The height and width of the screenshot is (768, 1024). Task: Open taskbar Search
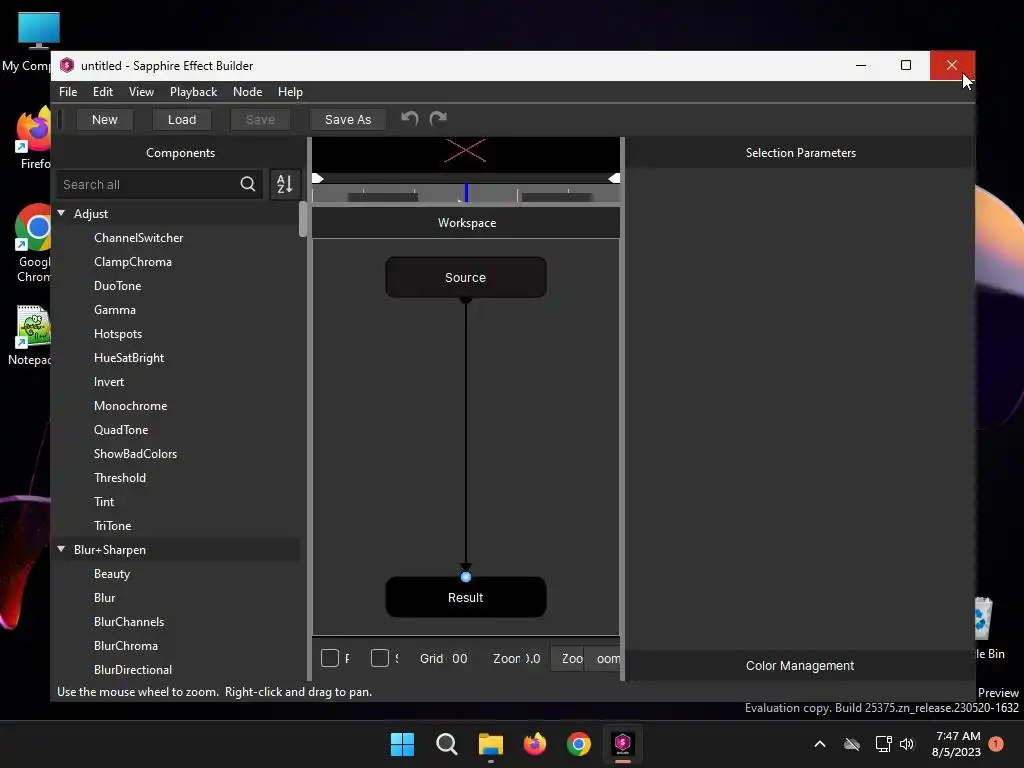(x=447, y=744)
